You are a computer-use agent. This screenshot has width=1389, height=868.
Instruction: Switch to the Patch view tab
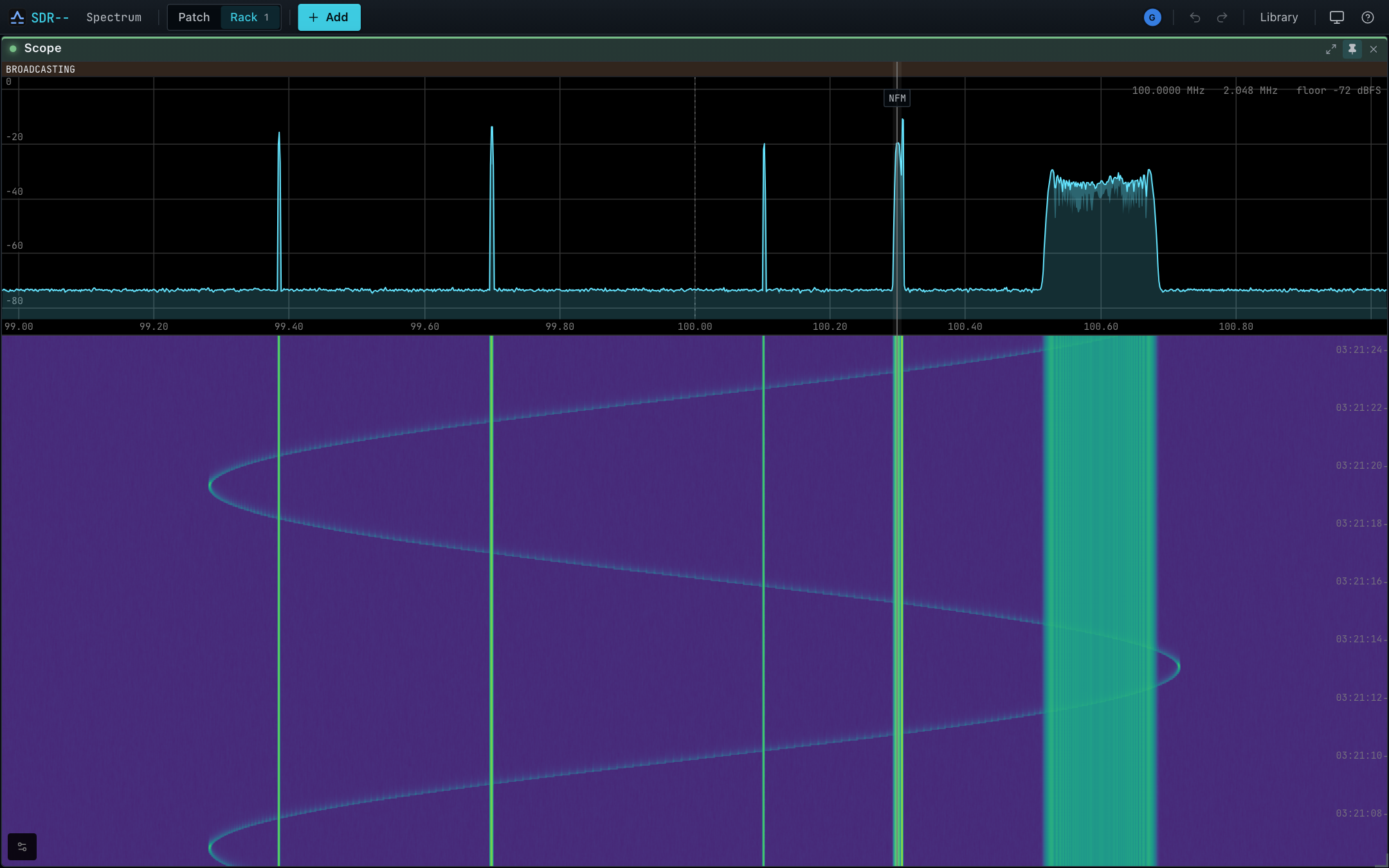[194, 17]
